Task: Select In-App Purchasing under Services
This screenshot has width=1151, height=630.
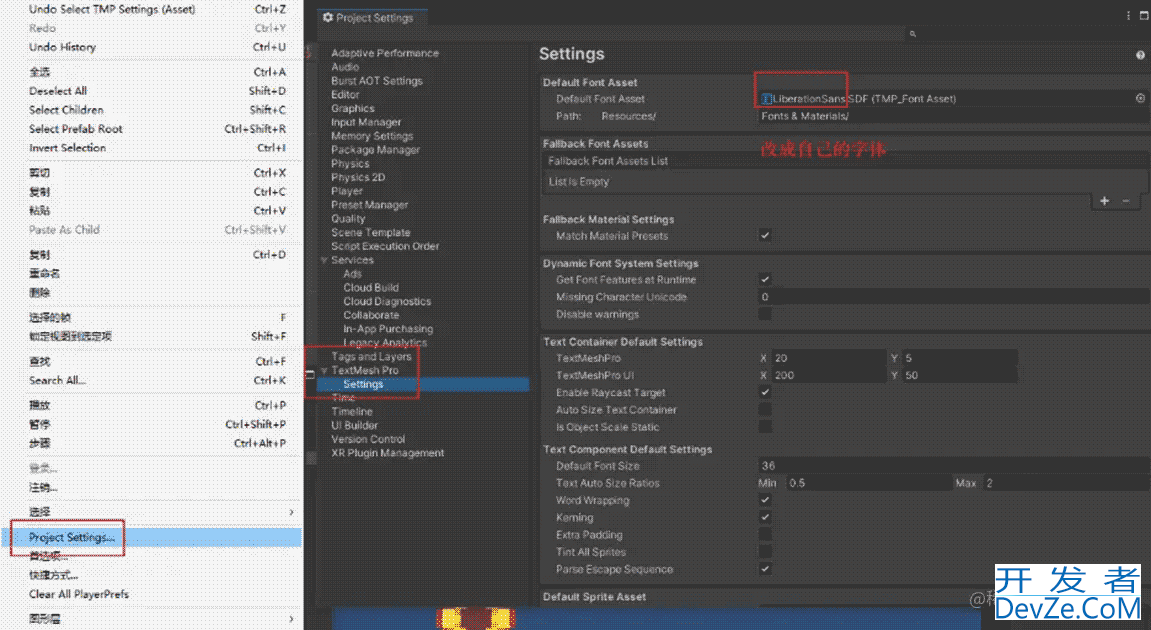Action: [x=388, y=329]
